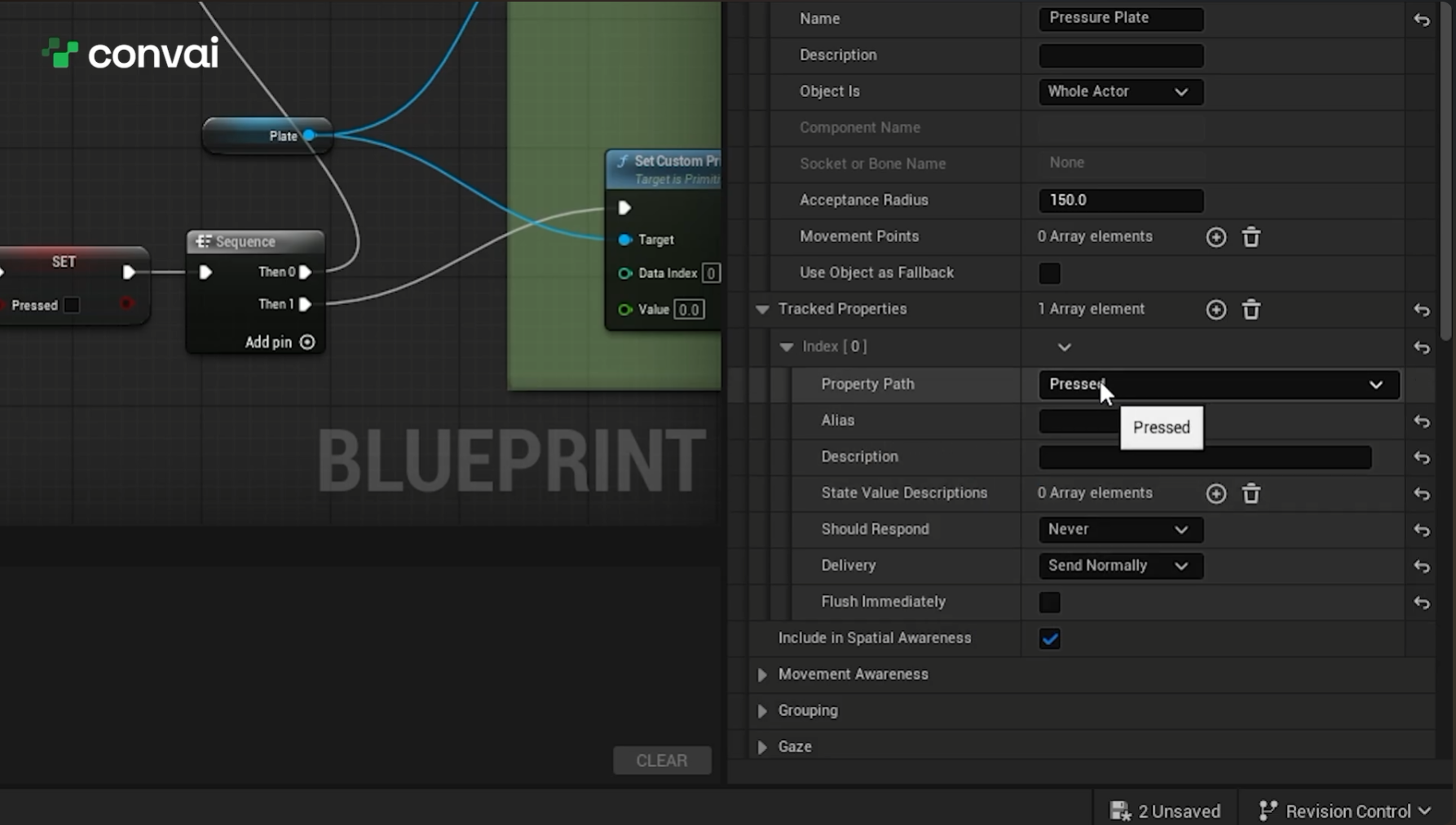Screen dimensions: 1456x825
Task: Open the Property Path dropdown
Action: tap(1219, 384)
